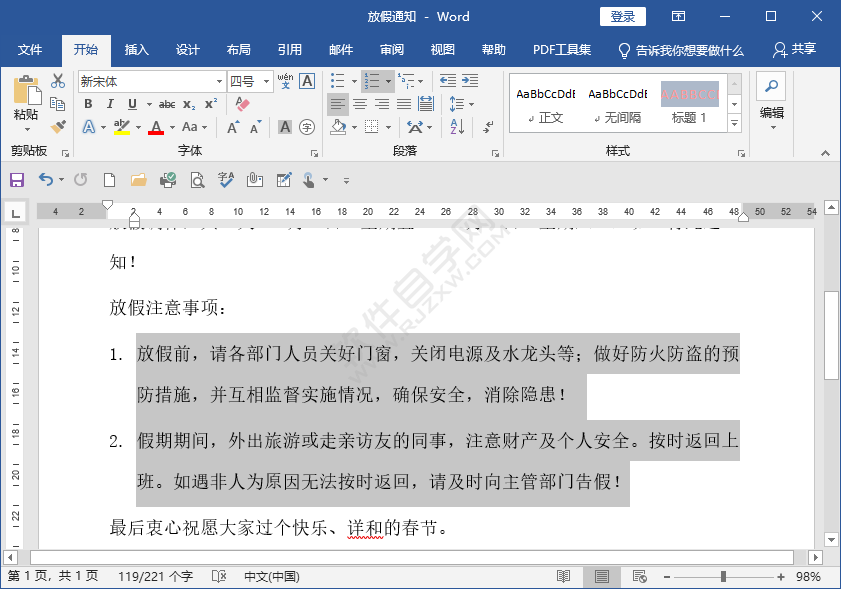The height and width of the screenshot is (589, 841).
Task: Open the Print Preview icon on quick access toolbar
Action: click(195, 180)
